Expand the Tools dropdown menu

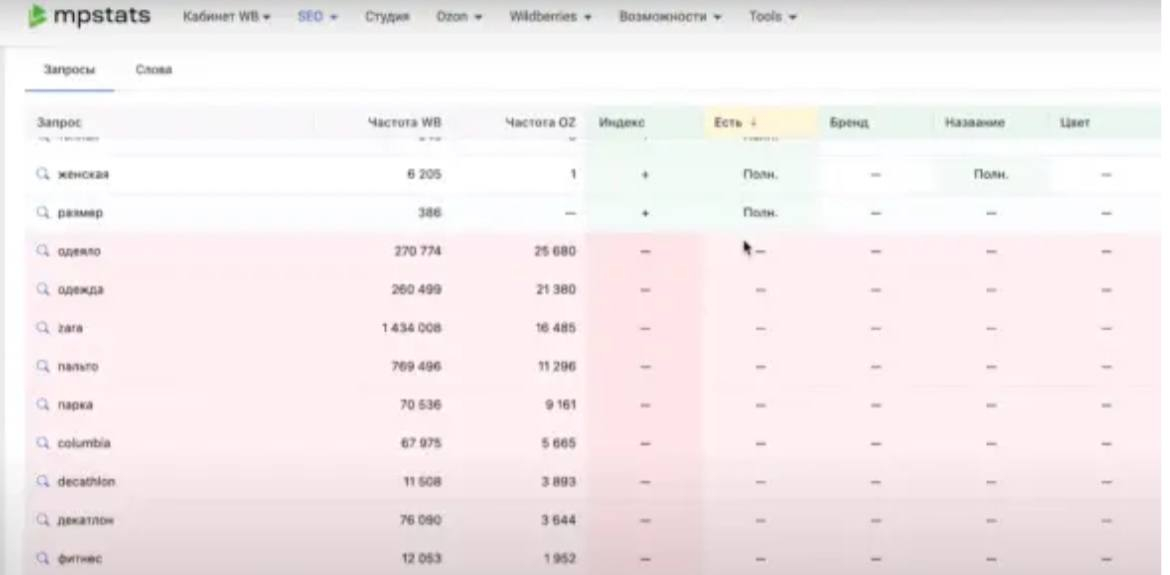tap(774, 16)
